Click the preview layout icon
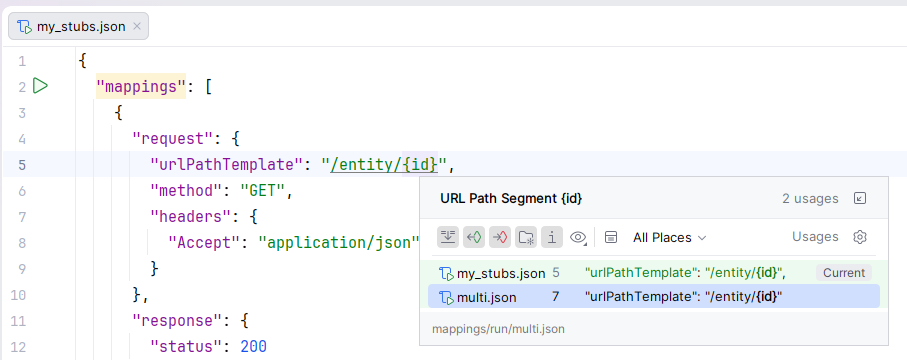 pos(611,237)
